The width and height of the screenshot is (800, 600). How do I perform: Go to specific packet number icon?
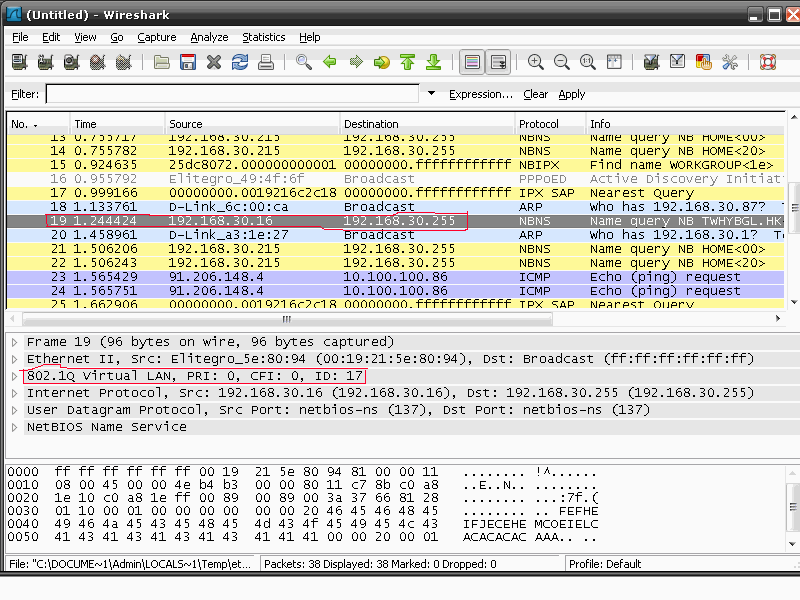382,62
